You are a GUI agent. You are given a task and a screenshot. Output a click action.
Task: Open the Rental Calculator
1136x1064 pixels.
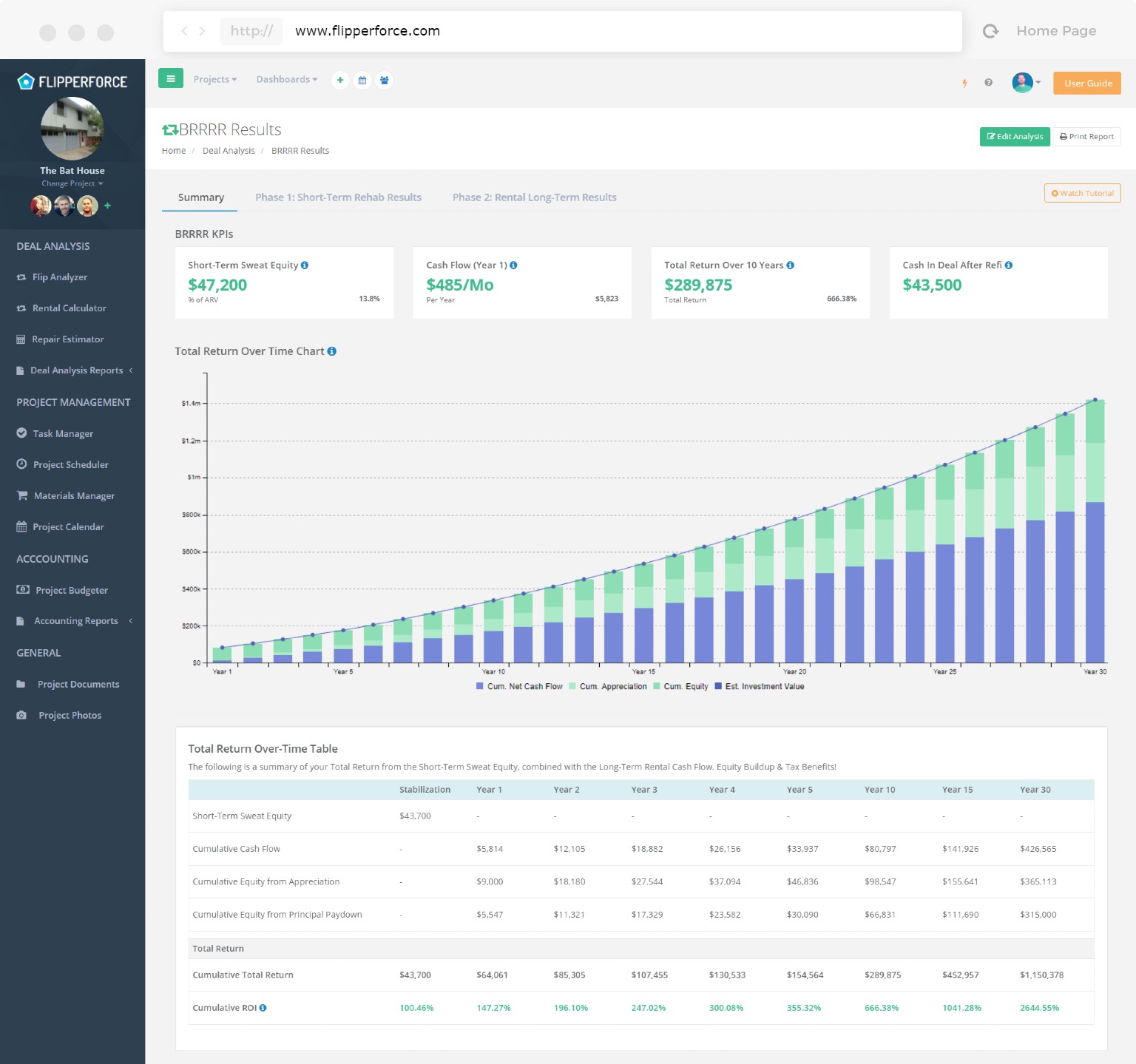click(68, 308)
